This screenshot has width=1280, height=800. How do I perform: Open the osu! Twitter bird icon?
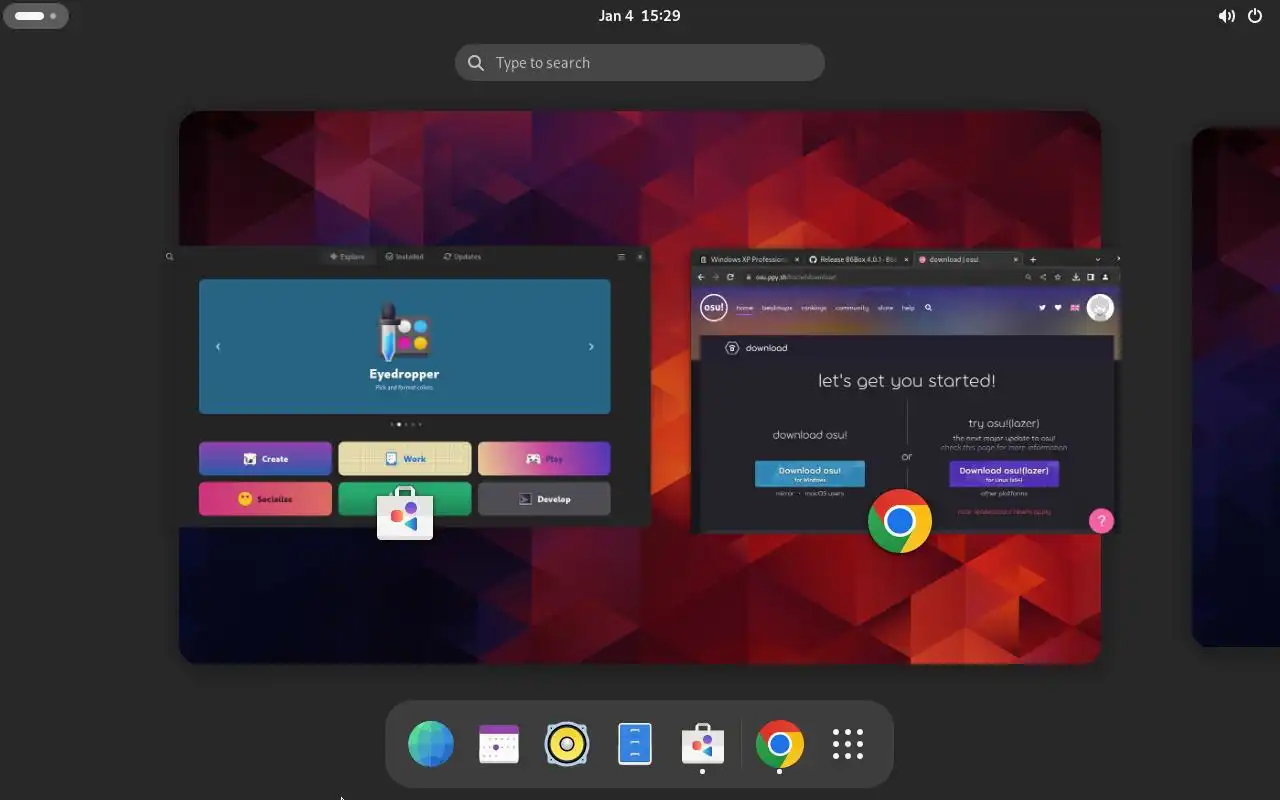point(1042,308)
